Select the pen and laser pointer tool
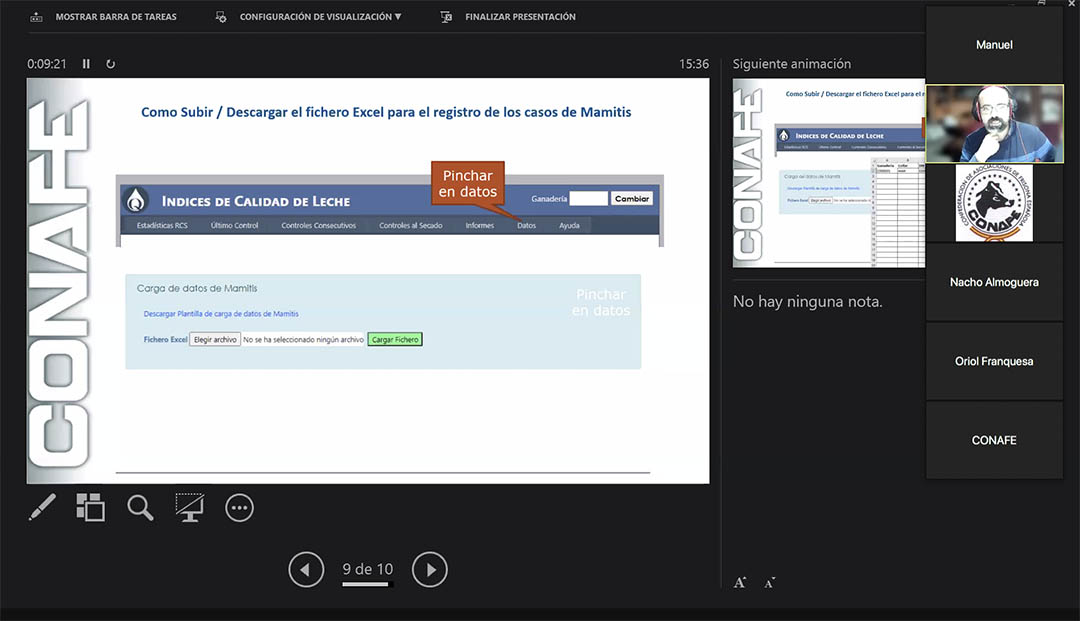Screen dimensions: 1080x621 [x=42, y=508]
